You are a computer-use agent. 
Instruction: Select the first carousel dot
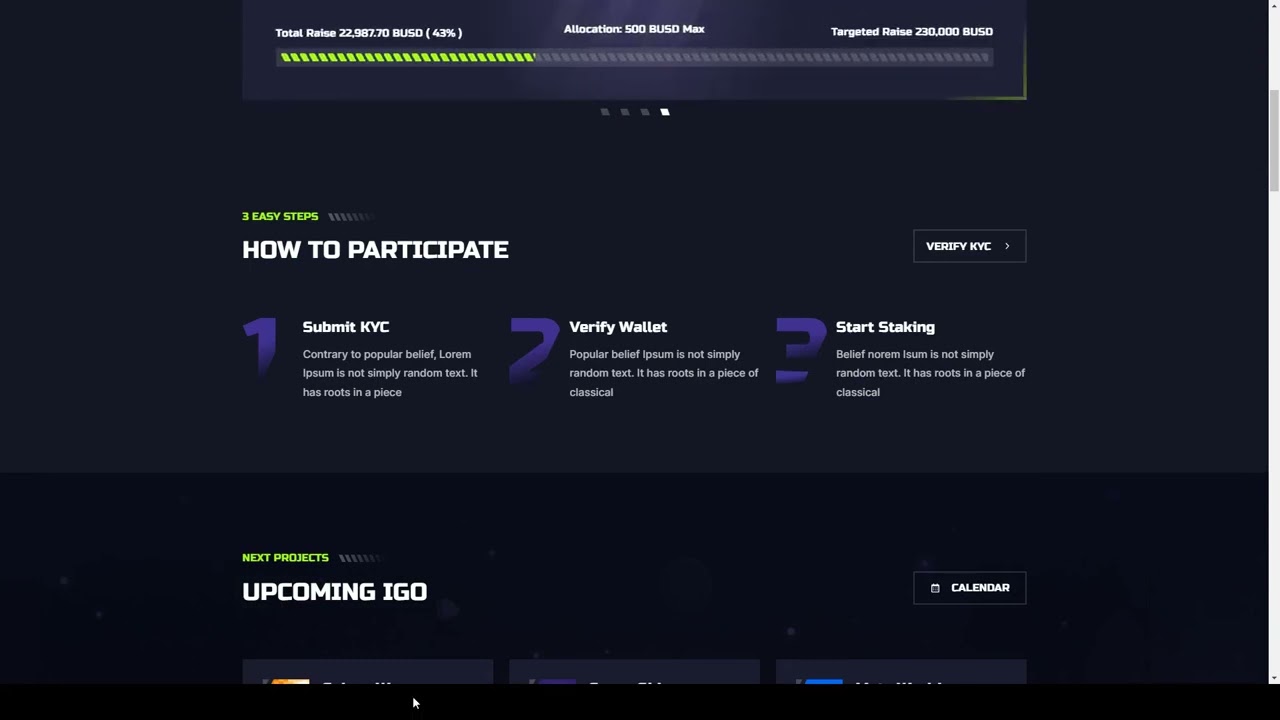(604, 112)
